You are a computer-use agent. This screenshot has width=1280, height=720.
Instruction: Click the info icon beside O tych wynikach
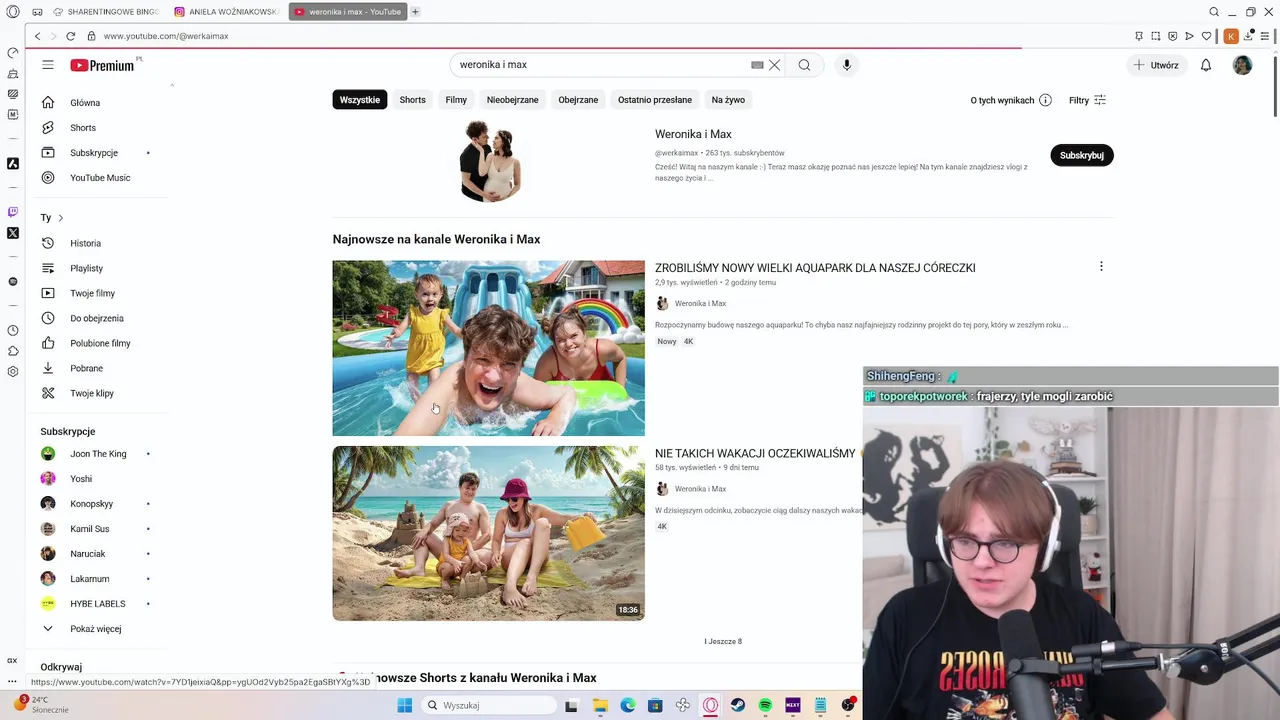(1045, 100)
